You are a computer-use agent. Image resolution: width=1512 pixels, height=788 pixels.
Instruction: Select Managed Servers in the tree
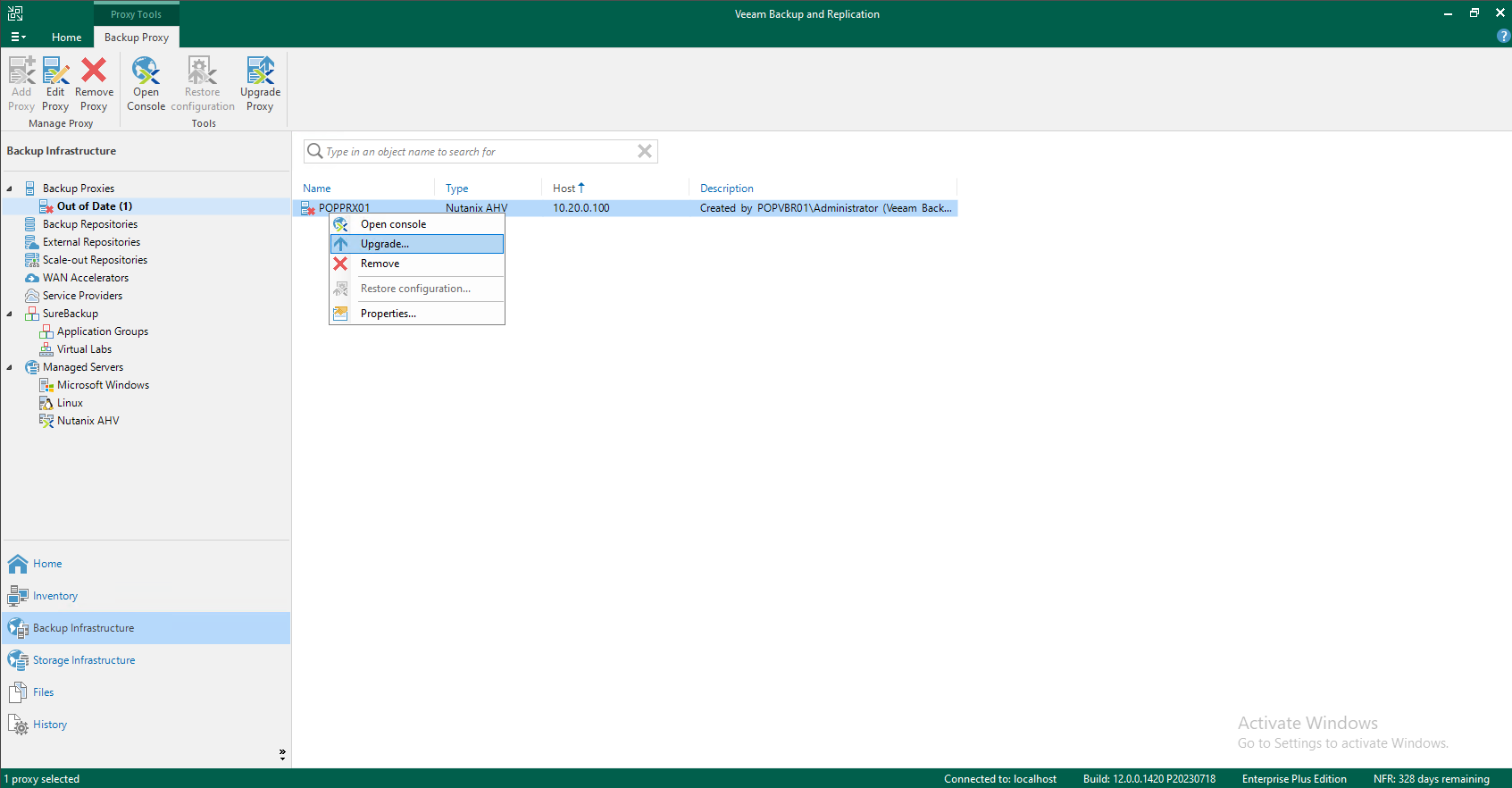pos(83,367)
